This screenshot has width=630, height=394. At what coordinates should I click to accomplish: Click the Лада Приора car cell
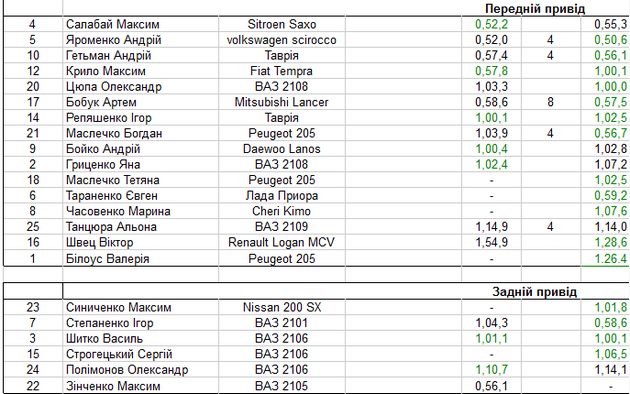pyautogui.click(x=282, y=196)
